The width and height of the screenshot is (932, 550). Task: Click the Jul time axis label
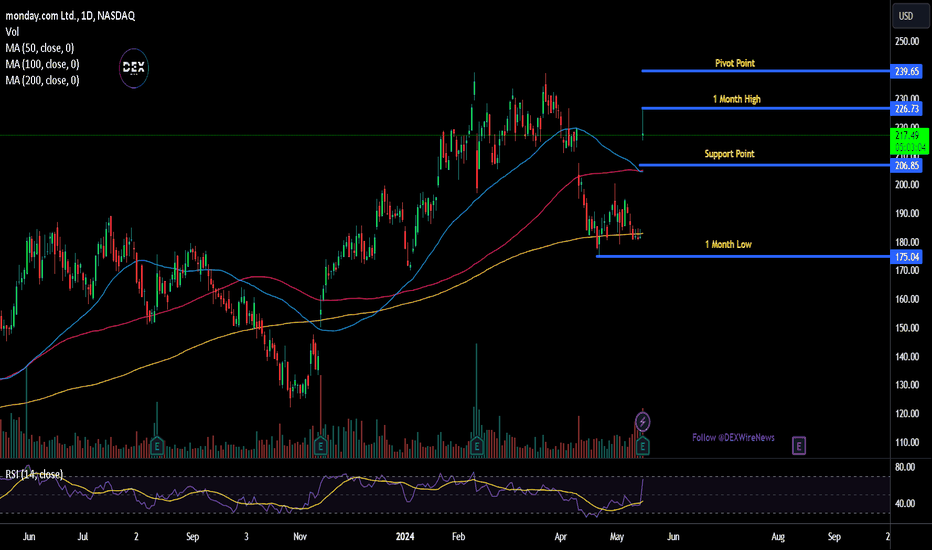click(83, 536)
